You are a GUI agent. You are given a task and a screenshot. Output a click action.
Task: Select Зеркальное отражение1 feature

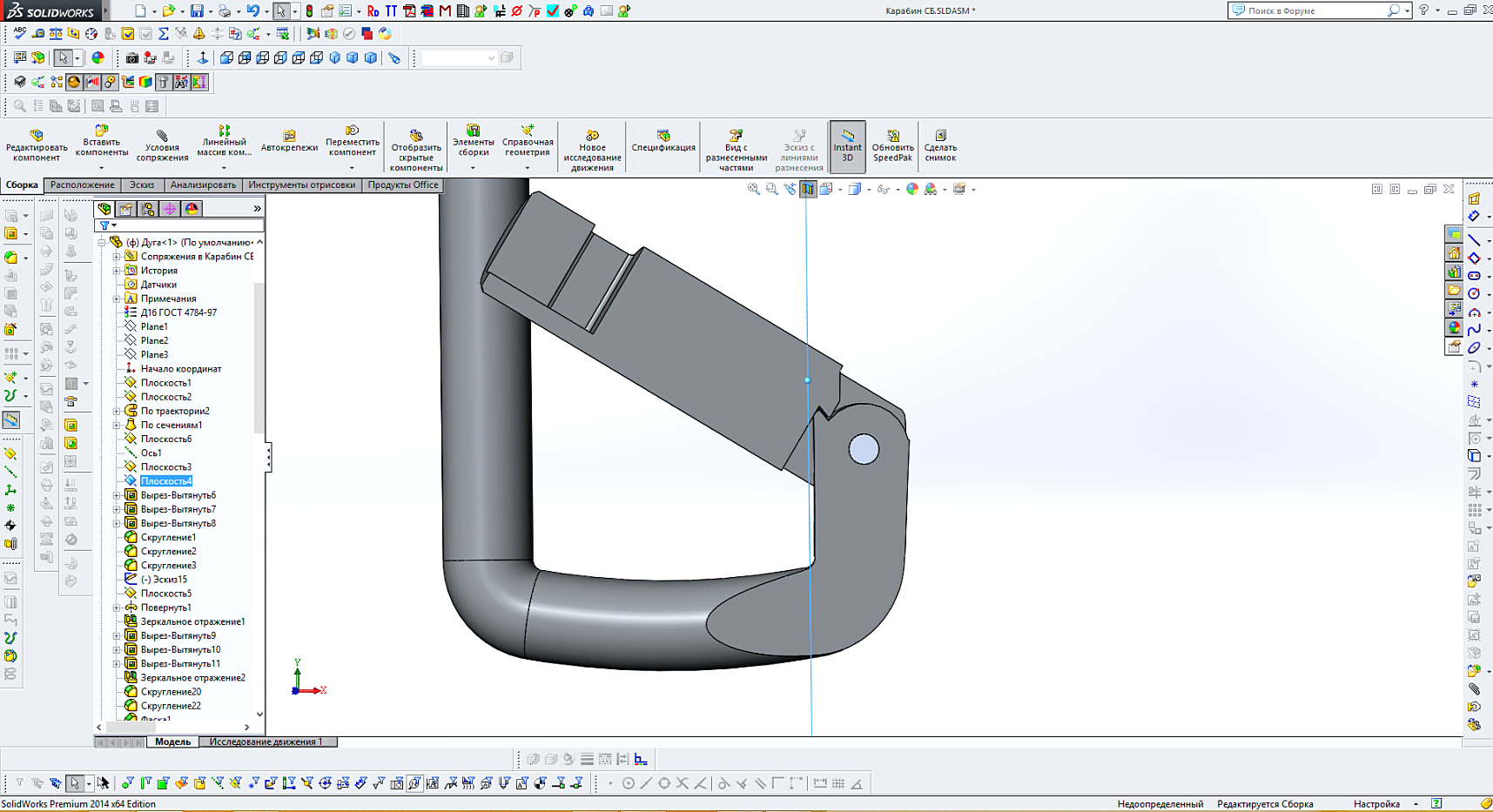click(x=192, y=621)
